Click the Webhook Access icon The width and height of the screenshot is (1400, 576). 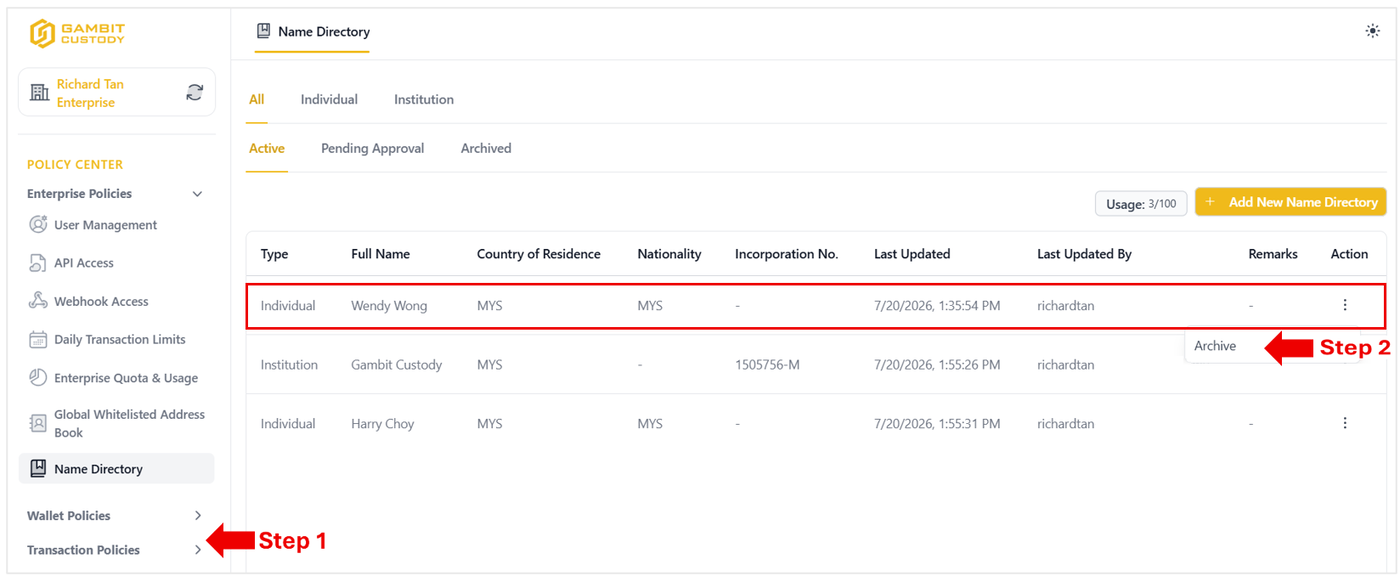pyautogui.click(x=38, y=301)
